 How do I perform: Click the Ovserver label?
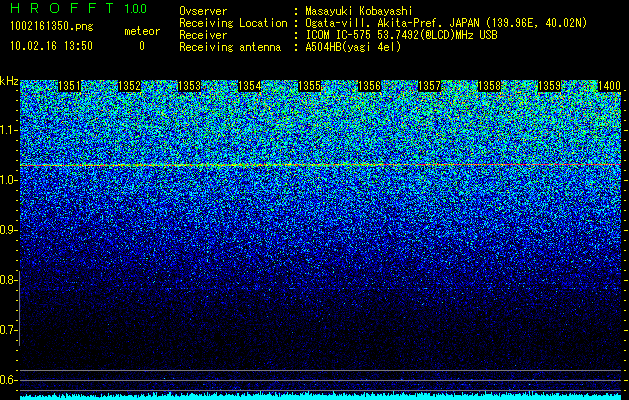[203, 11]
